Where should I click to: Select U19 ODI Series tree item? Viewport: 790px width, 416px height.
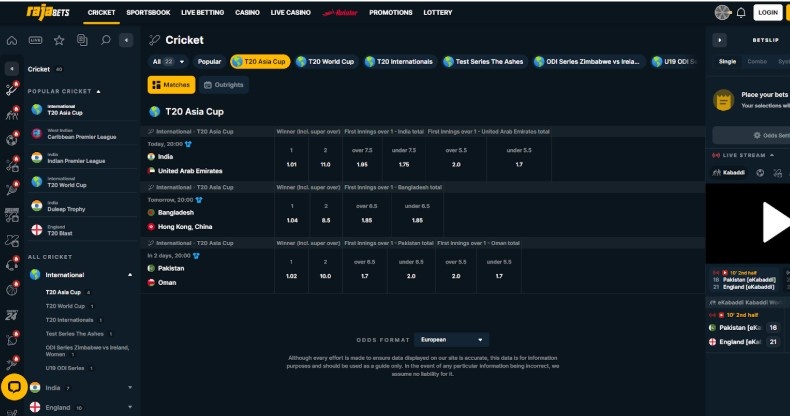(65, 368)
